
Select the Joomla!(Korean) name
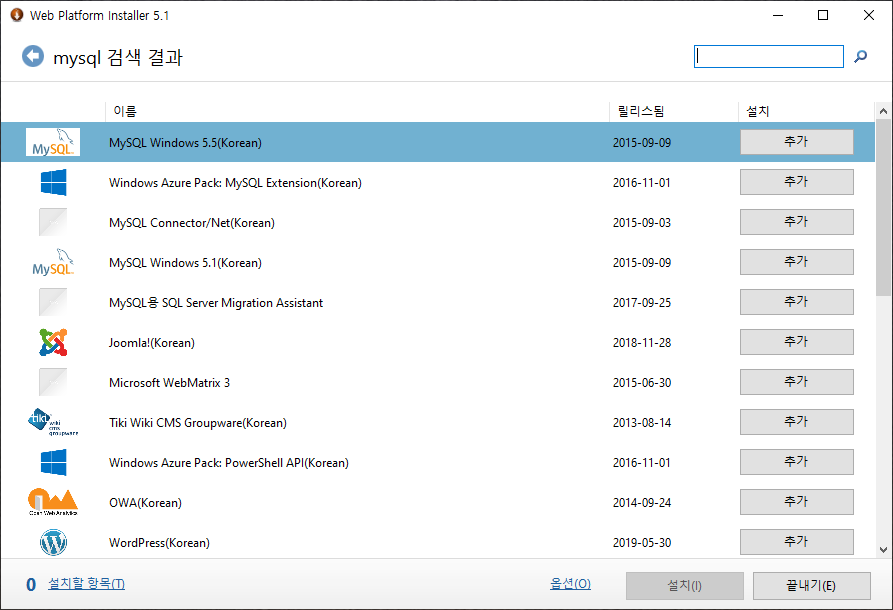coord(151,343)
